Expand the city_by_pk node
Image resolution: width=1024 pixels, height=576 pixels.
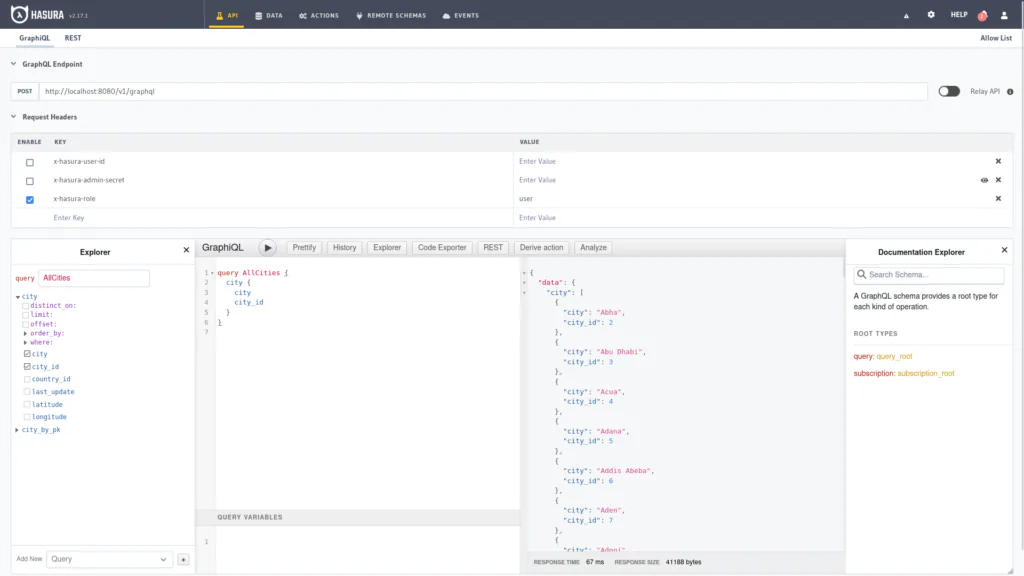point(17,430)
